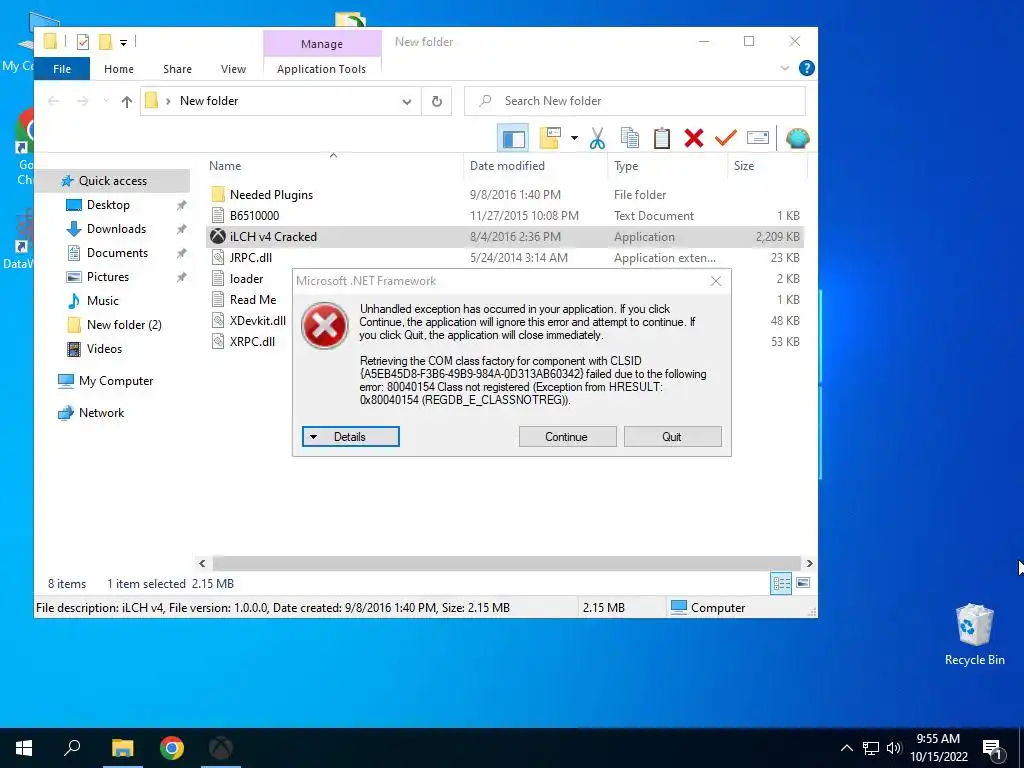Sort by the Date modified column header
1024x768 pixels.
[507, 166]
